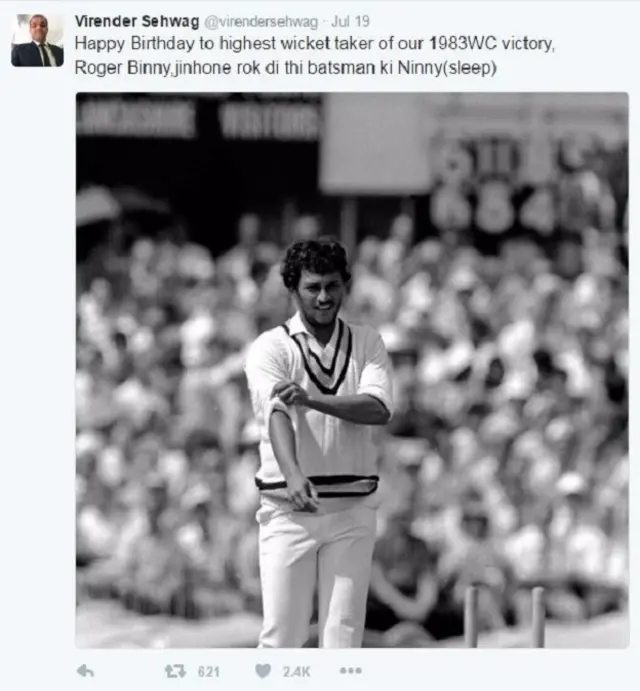The height and width of the screenshot is (691, 640).
Task: Like the tweet with heart icon
Action: coord(263,671)
